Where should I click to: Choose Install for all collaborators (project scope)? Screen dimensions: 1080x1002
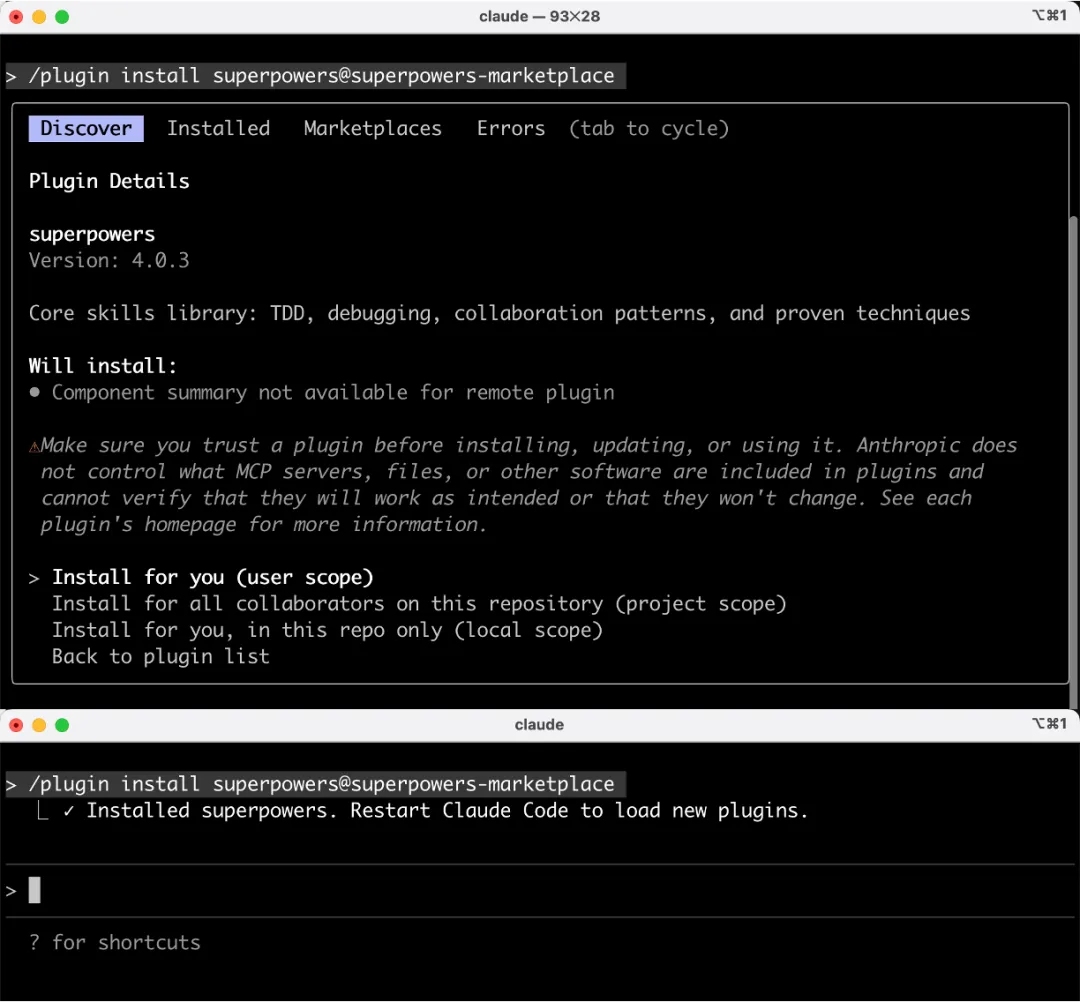click(x=419, y=604)
